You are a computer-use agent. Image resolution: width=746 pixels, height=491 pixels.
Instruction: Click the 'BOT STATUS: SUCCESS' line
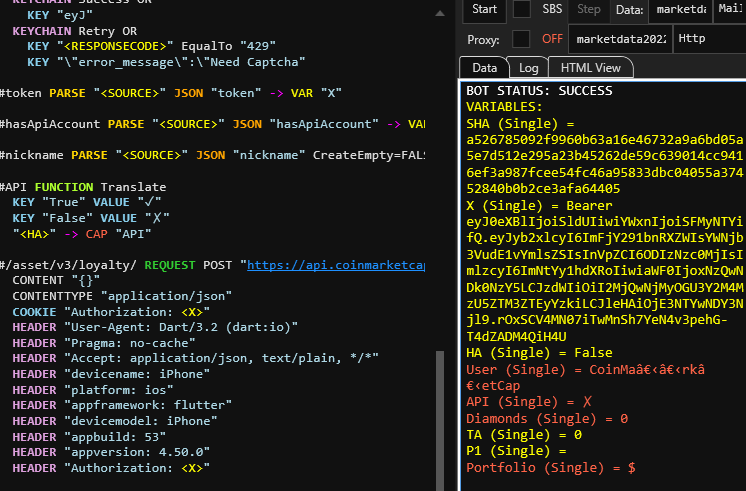click(x=539, y=91)
